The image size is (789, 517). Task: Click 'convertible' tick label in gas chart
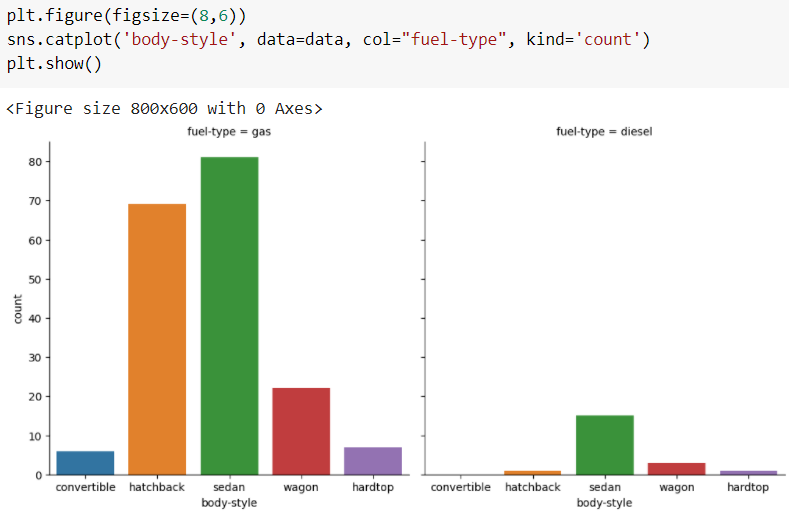pyautogui.click(x=86, y=487)
